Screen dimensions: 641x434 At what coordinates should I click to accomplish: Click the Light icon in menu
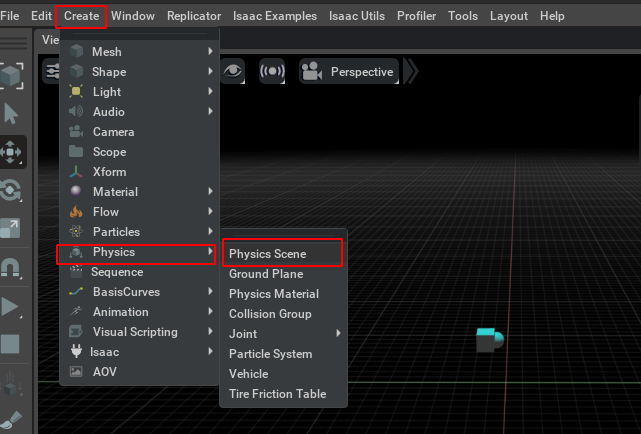(x=76, y=92)
